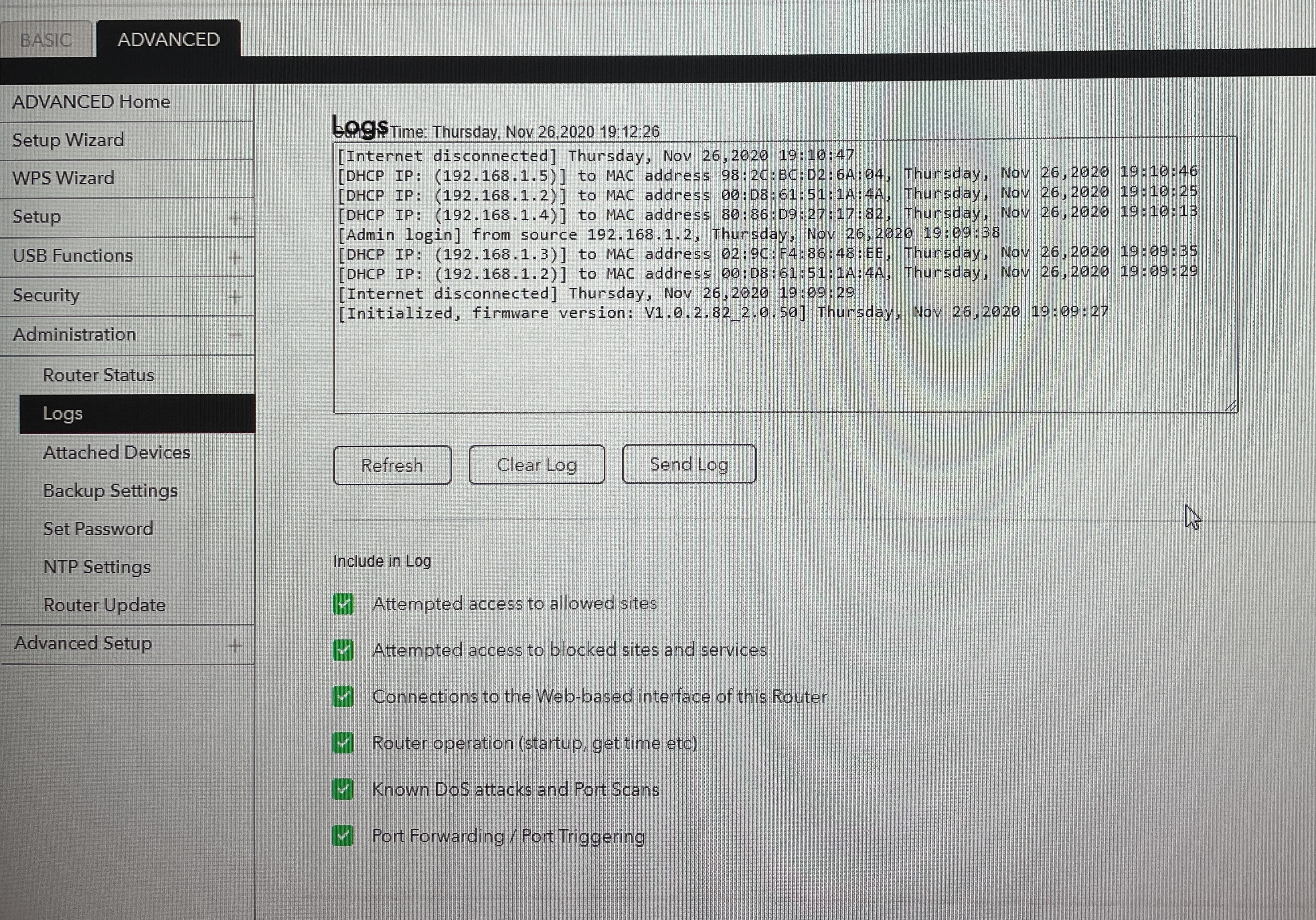Viewport: 1316px width, 920px height.
Task: Click the DHCP IP 192.168.1.3 log line
Action: (767, 253)
